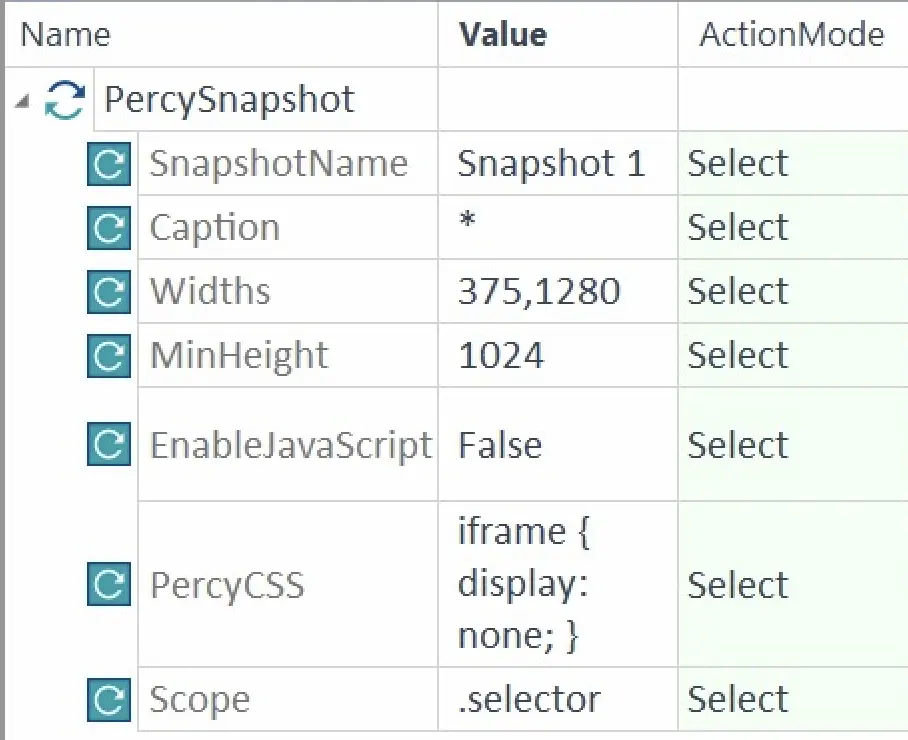Open the ActionMode Select dropdown for PercyCSS

[x=738, y=585]
